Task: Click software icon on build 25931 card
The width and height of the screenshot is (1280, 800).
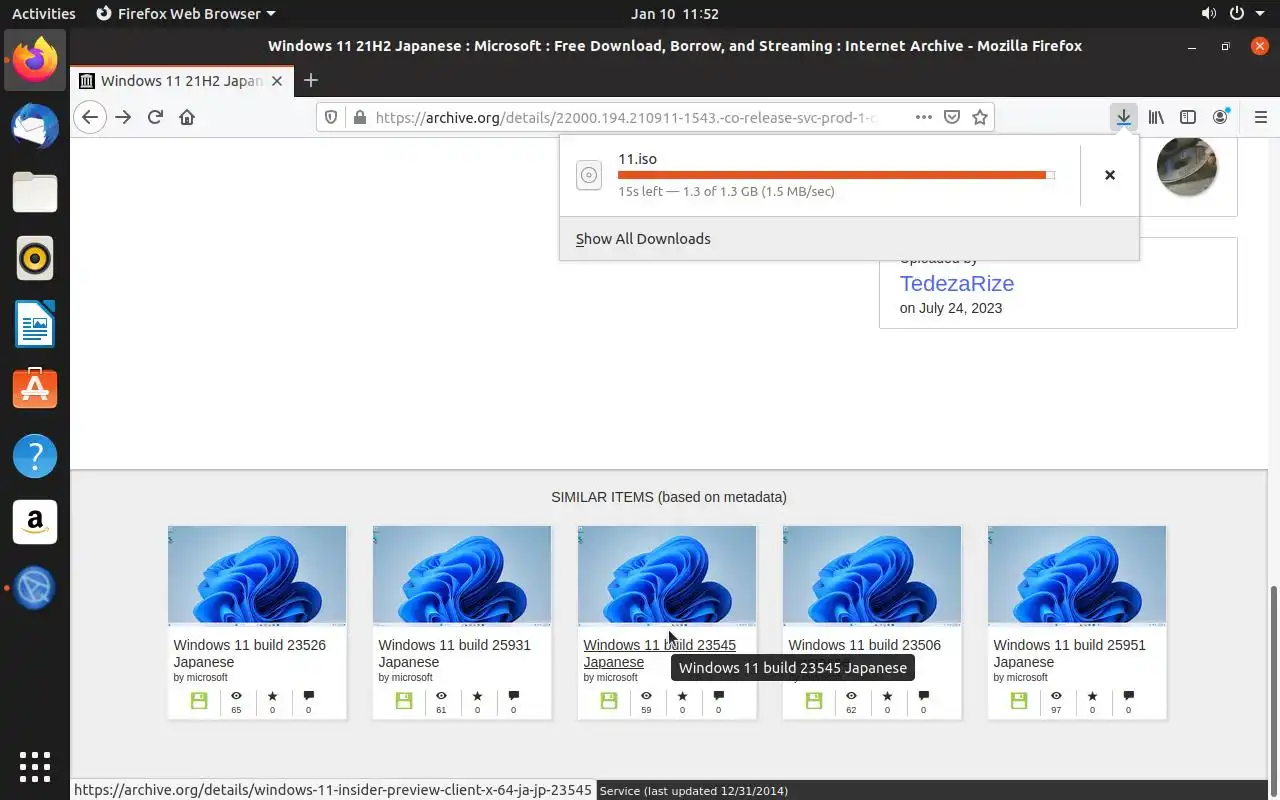Action: click(404, 701)
